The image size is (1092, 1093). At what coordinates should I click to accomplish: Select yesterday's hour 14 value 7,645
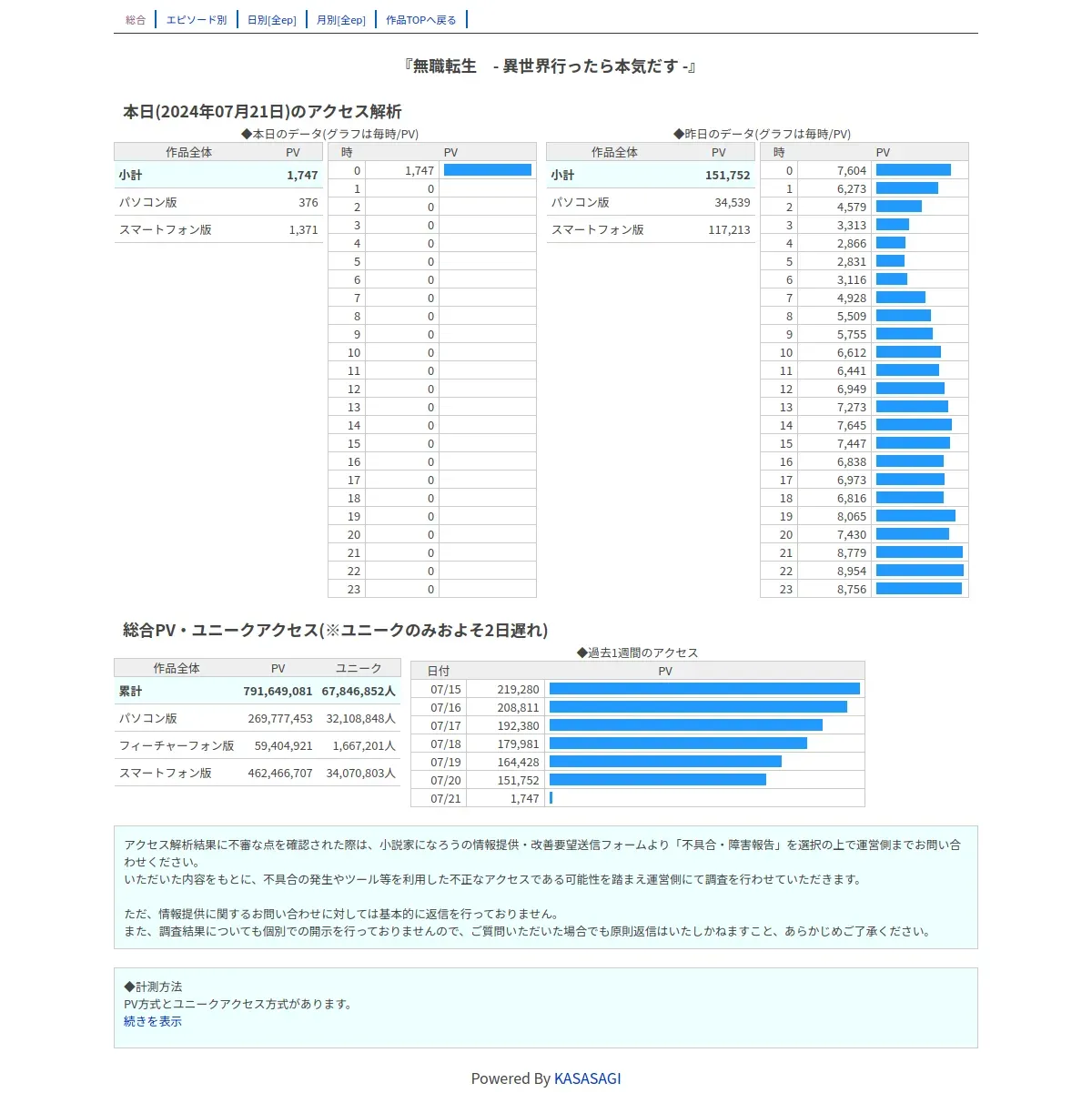click(852, 425)
